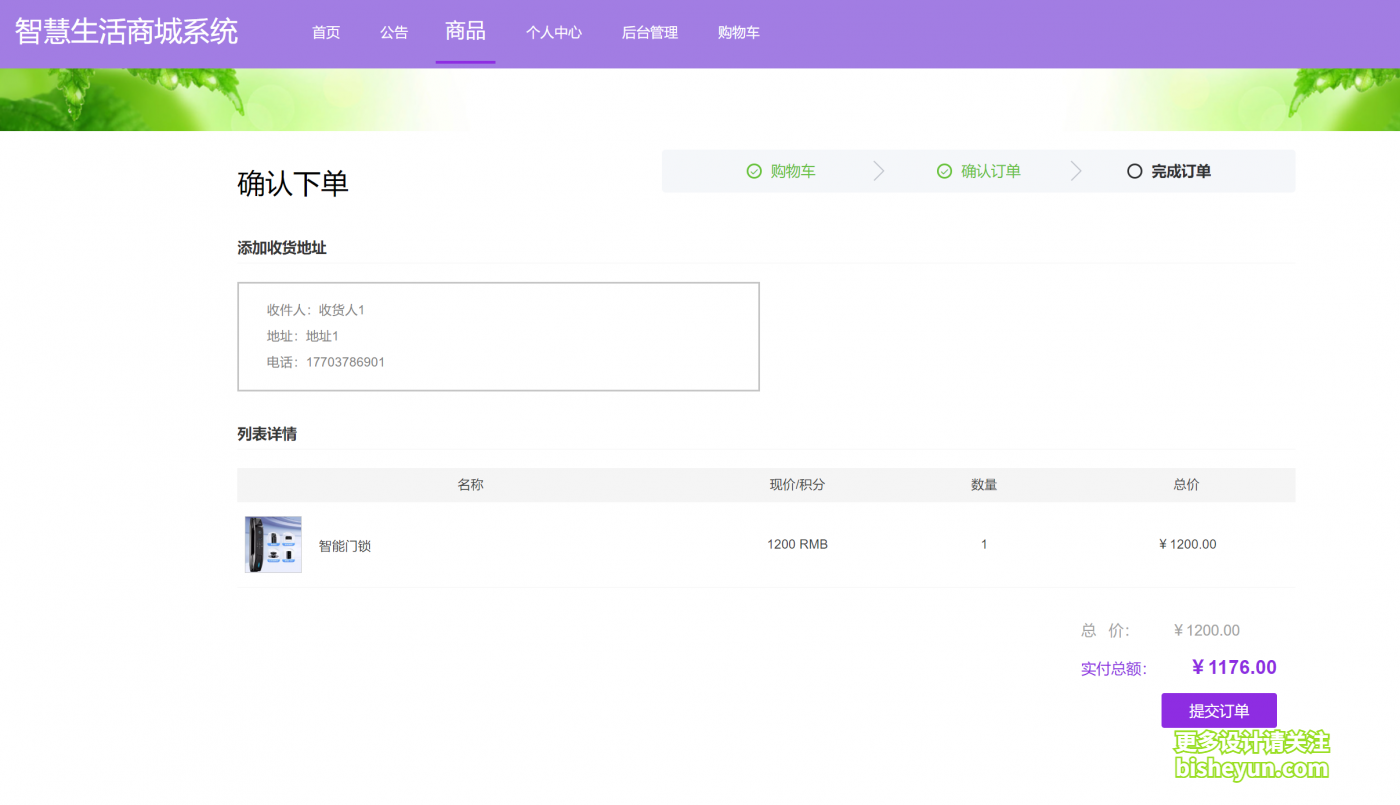Click the 提交订单 purple button

coord(1218,710)
